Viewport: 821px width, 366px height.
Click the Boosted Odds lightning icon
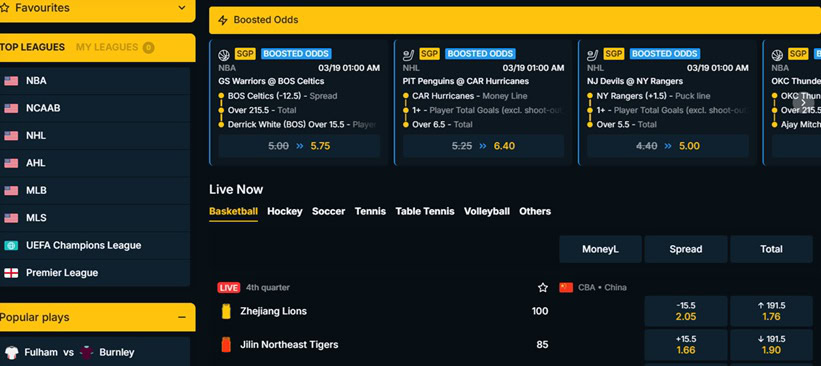(223, 20)
